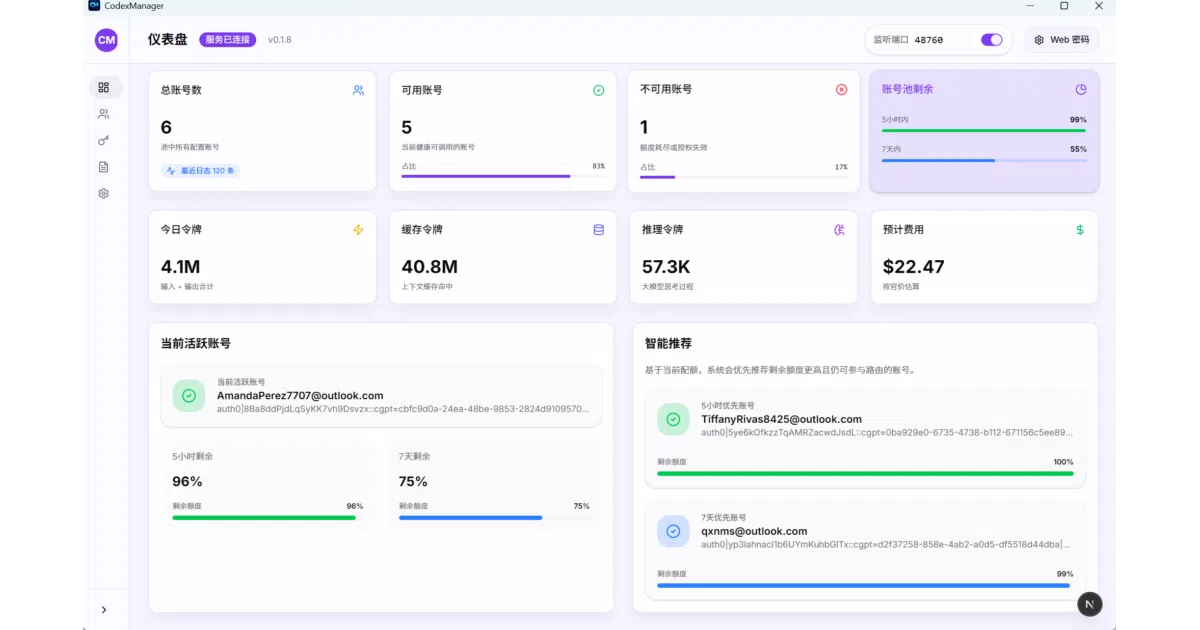Open the key icon in sidebar
This screenshot has height=630, width=1200.
(104, 141)
